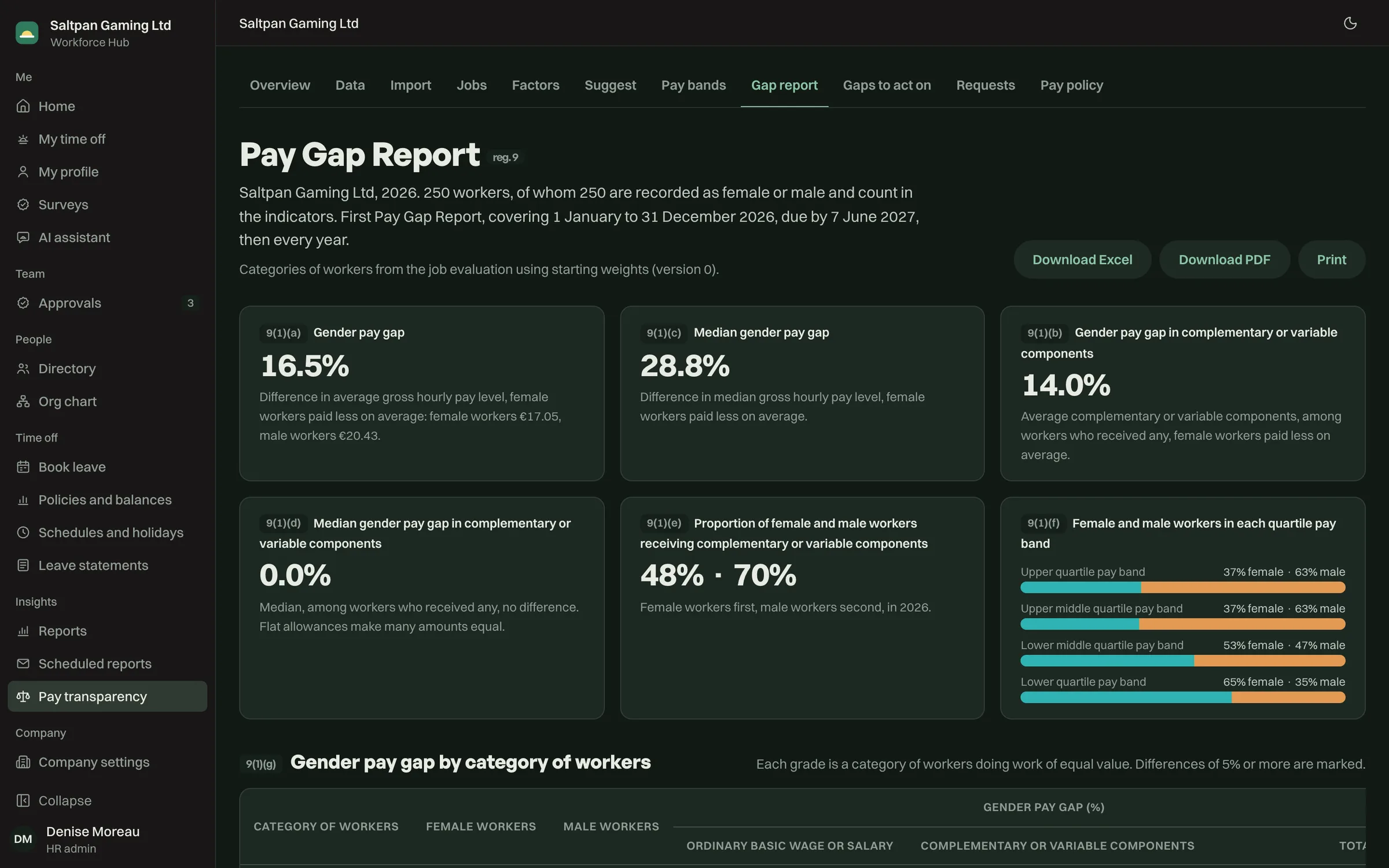Click the Male Workers column header

(x=611, y=826)
